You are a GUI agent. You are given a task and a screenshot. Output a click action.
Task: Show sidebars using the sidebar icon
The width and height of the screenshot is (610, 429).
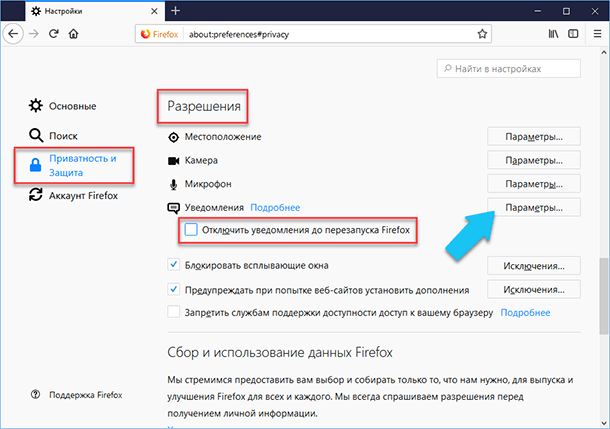(573, 34)
